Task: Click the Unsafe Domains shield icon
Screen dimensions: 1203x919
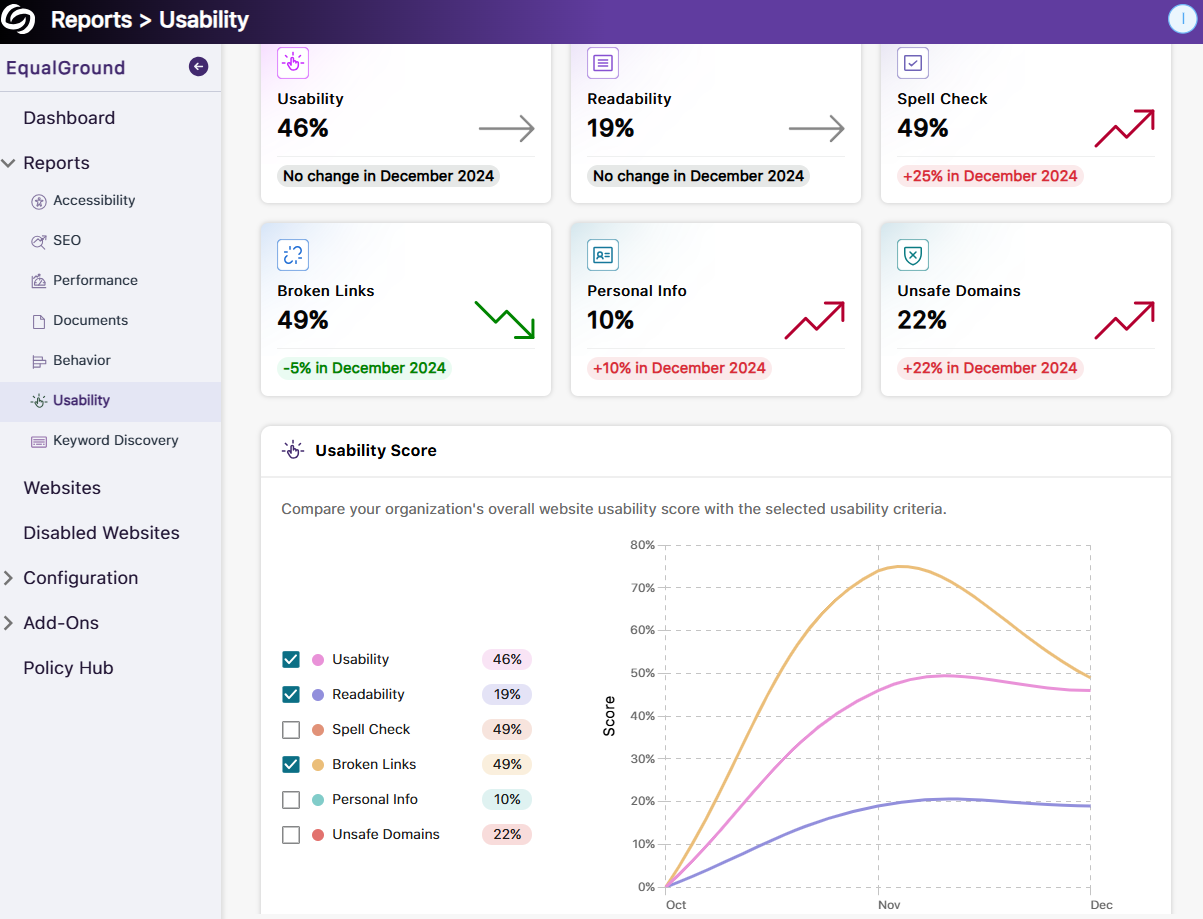Action: (x=913, y=255)
